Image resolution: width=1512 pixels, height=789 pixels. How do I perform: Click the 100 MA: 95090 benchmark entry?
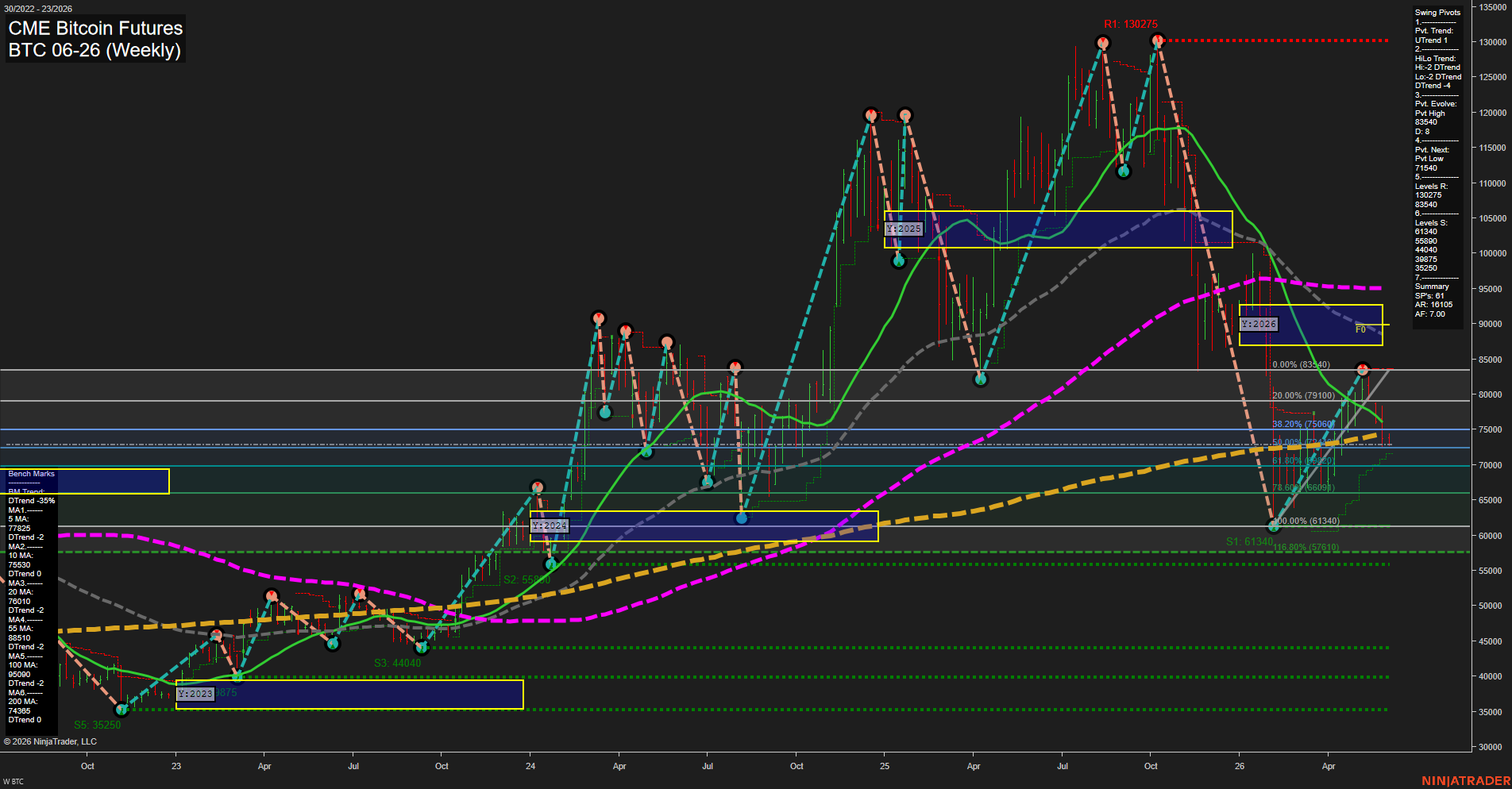[23, 670]
